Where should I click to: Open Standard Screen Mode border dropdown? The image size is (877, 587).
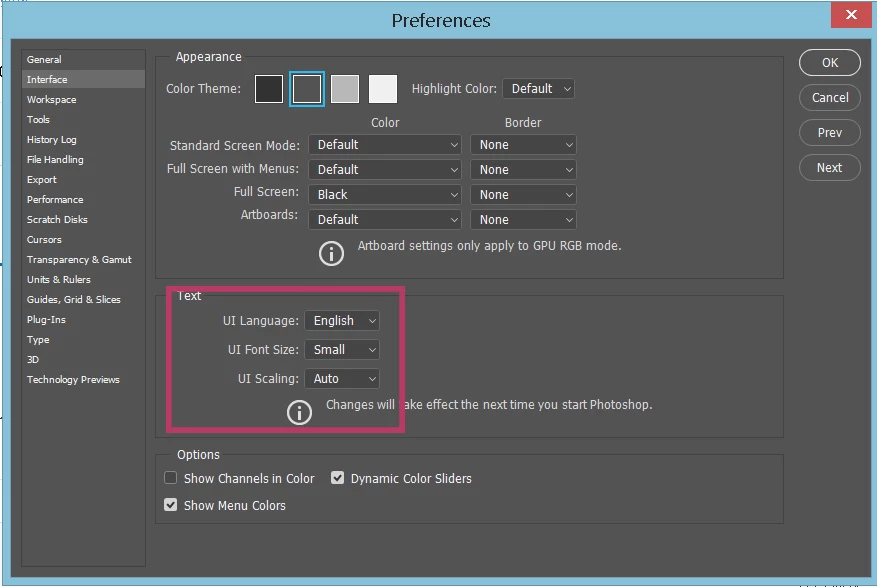523,145
